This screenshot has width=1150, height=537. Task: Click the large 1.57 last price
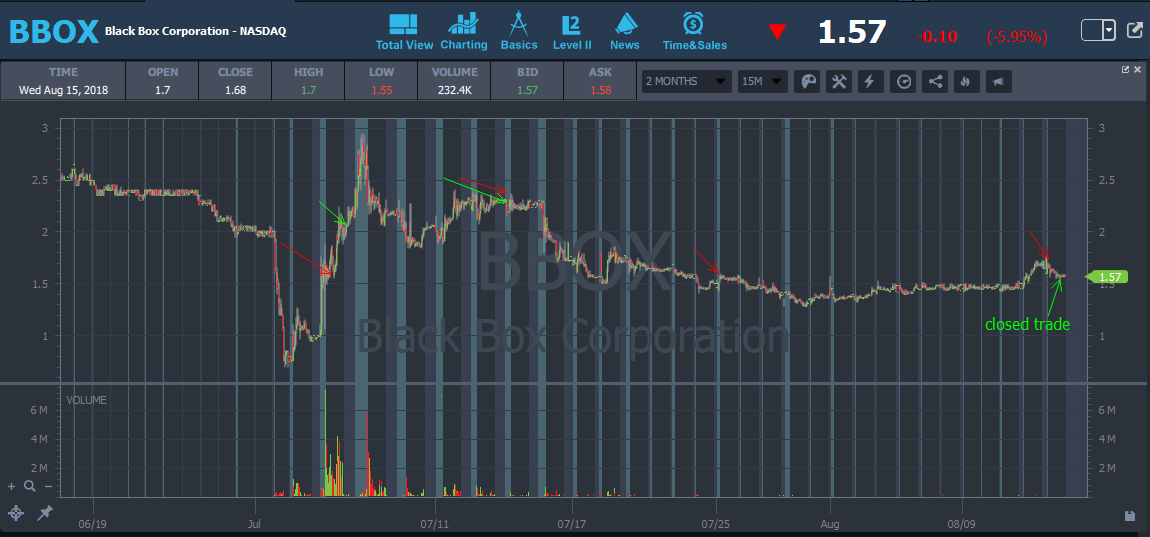pos(852,32)
